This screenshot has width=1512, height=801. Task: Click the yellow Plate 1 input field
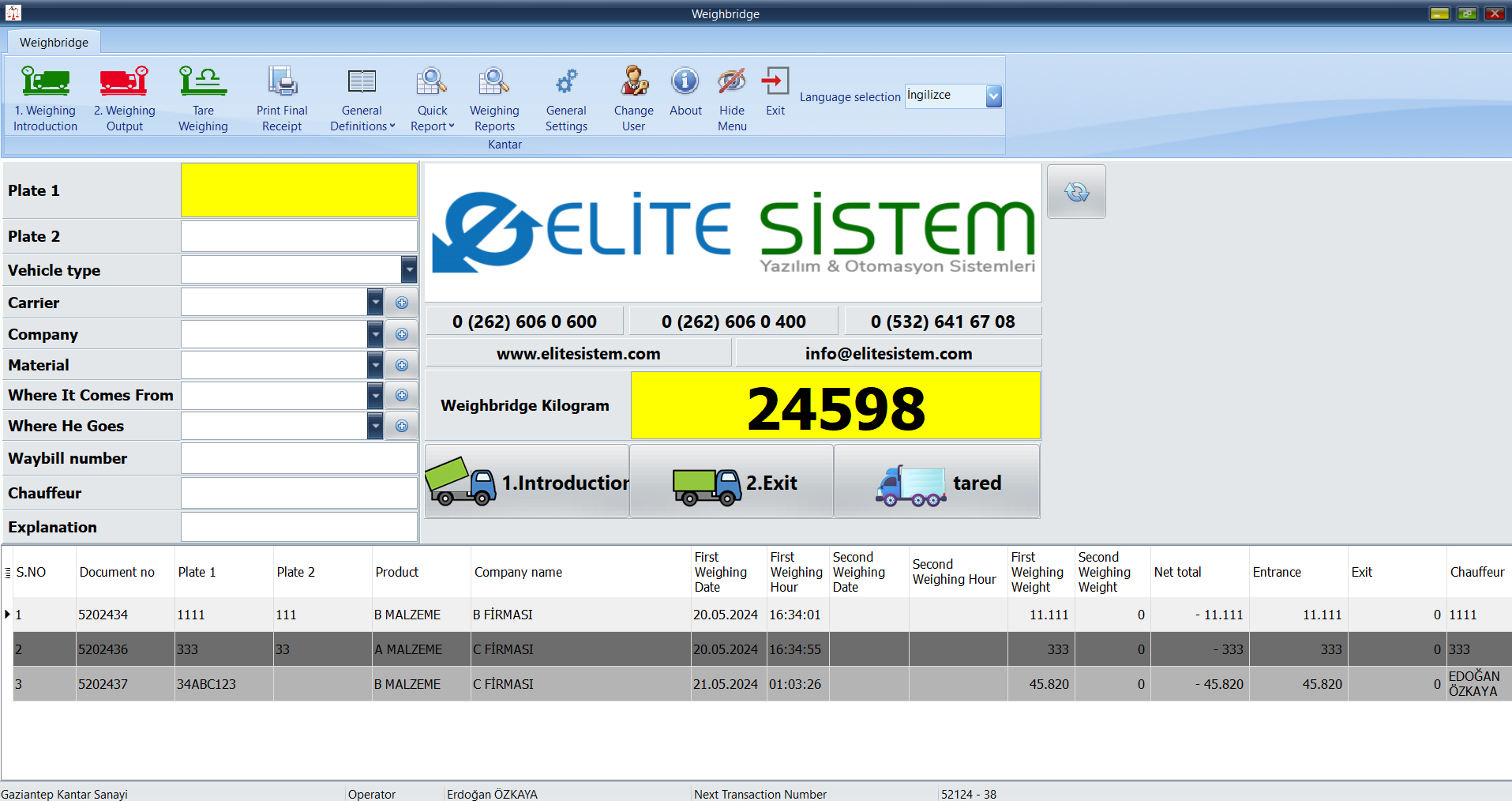[298, 190]
